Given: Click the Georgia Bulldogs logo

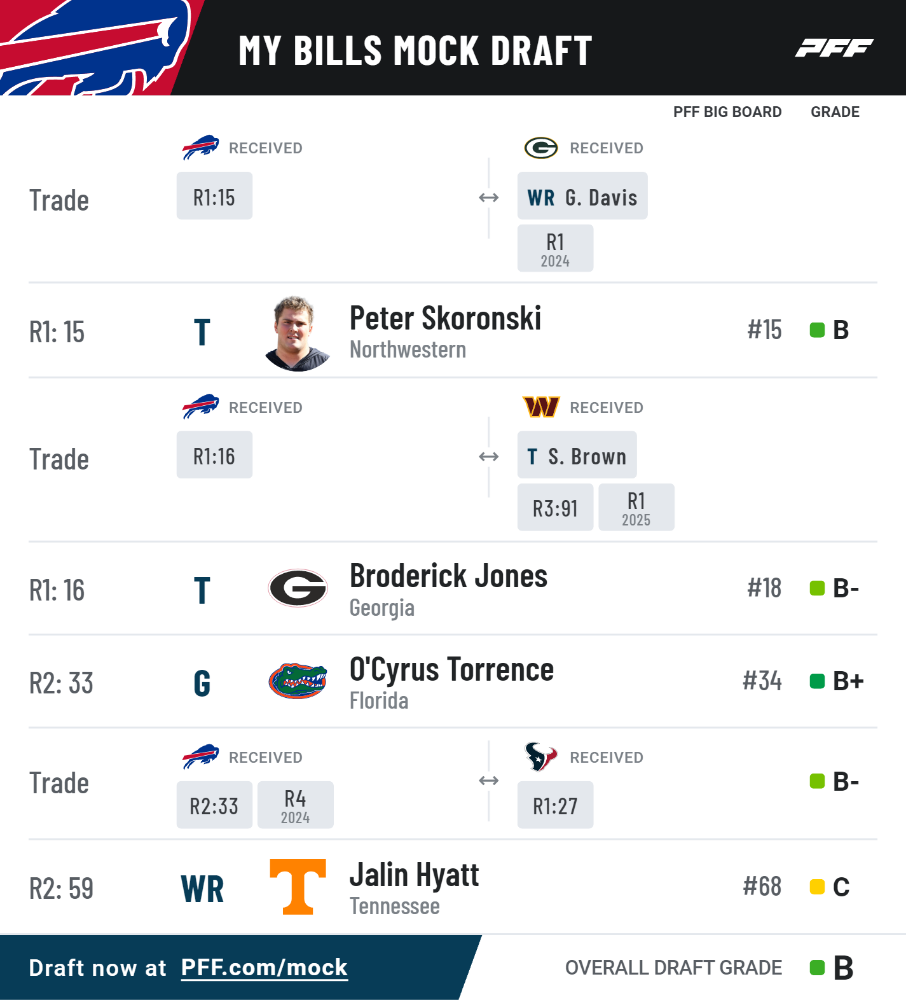Looking at the screenshot, I should (298, 588).
